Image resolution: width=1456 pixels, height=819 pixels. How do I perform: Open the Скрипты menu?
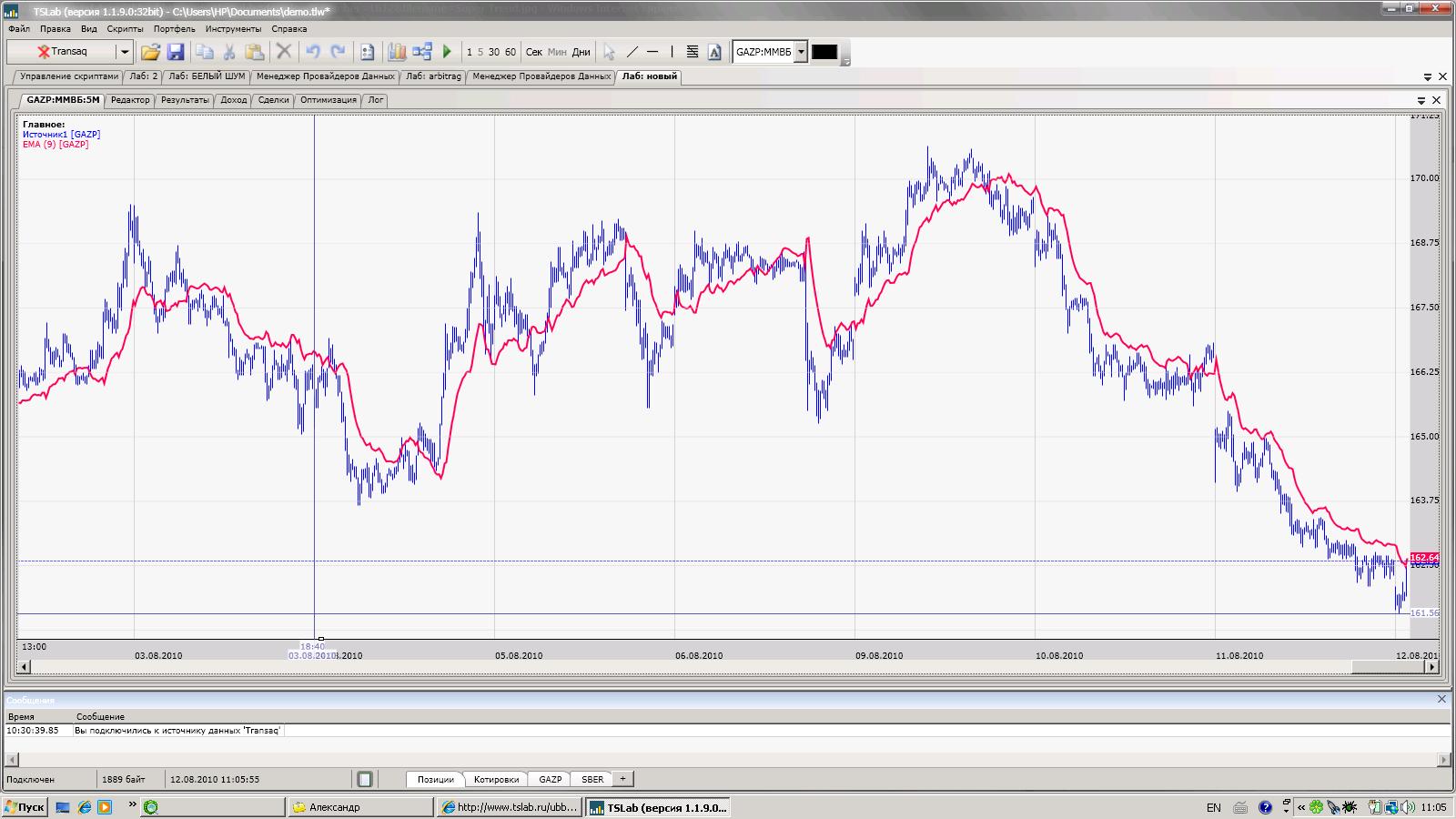[x=125, y=28]
